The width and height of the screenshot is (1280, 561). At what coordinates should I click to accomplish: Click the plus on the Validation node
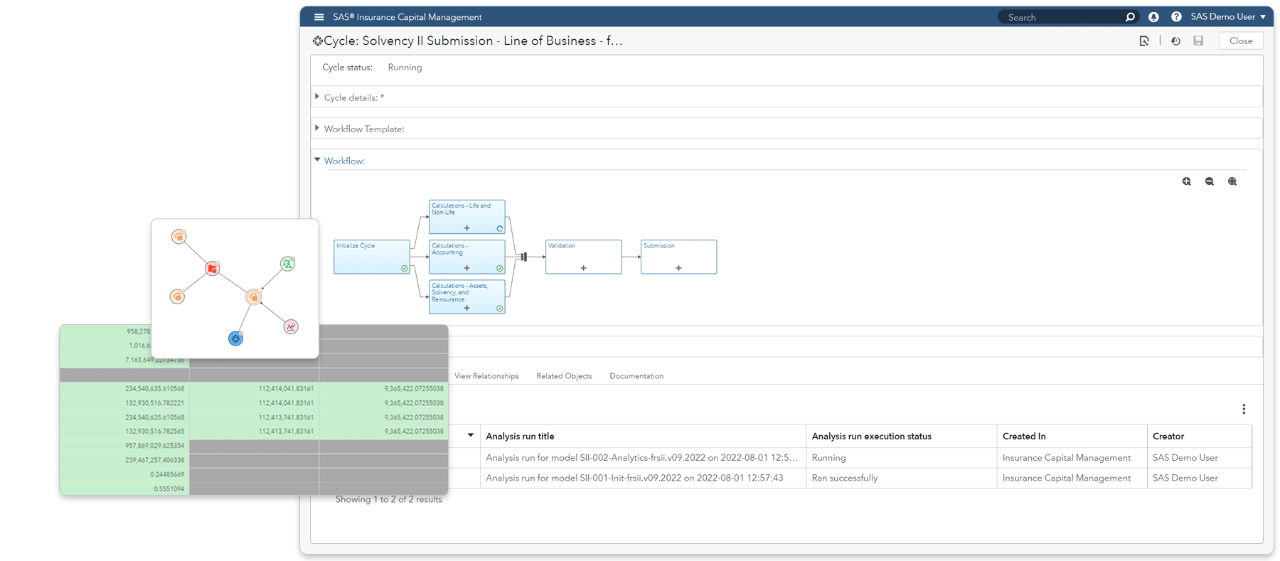pyautogui.click(x=583, y=268)
